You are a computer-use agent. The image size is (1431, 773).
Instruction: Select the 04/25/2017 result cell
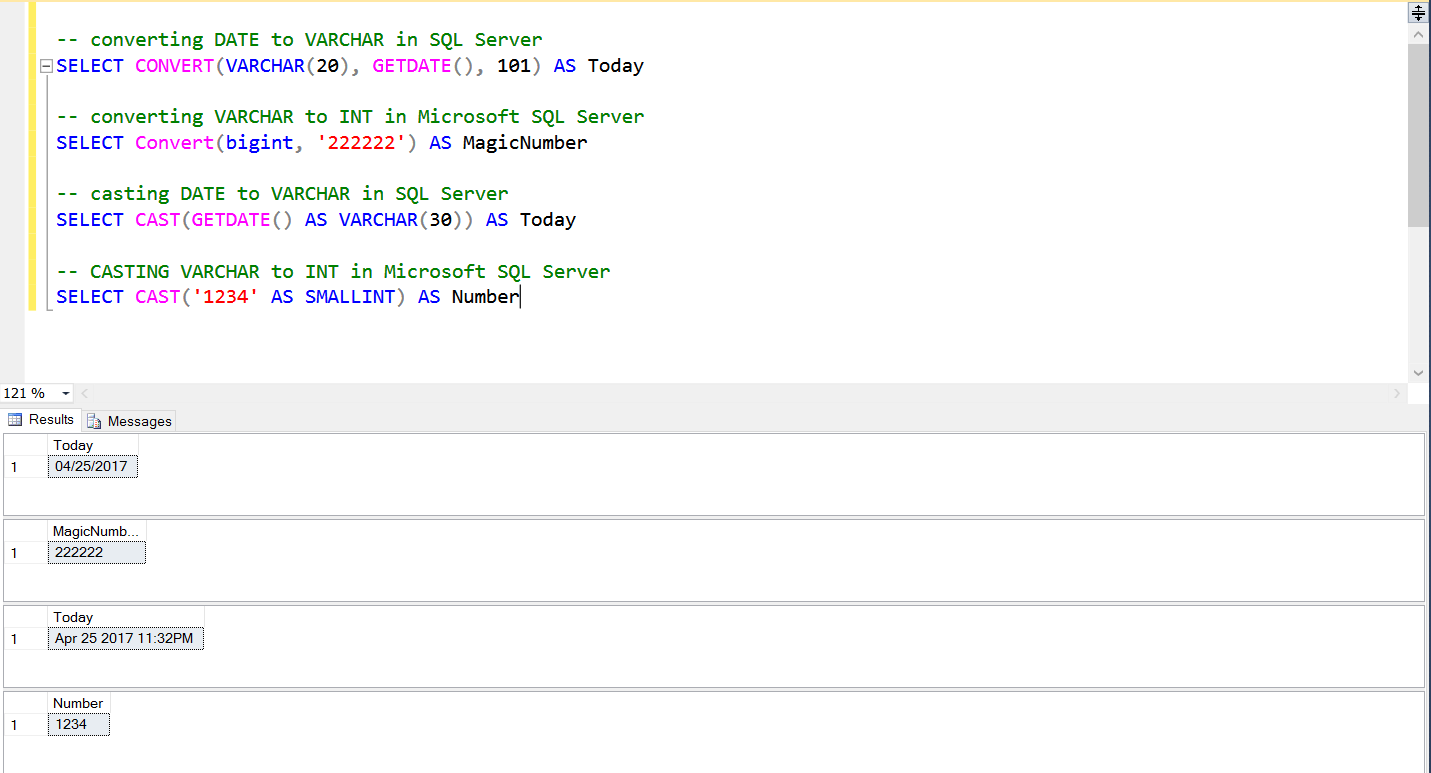pyautogui.click(x=92, y=466)
